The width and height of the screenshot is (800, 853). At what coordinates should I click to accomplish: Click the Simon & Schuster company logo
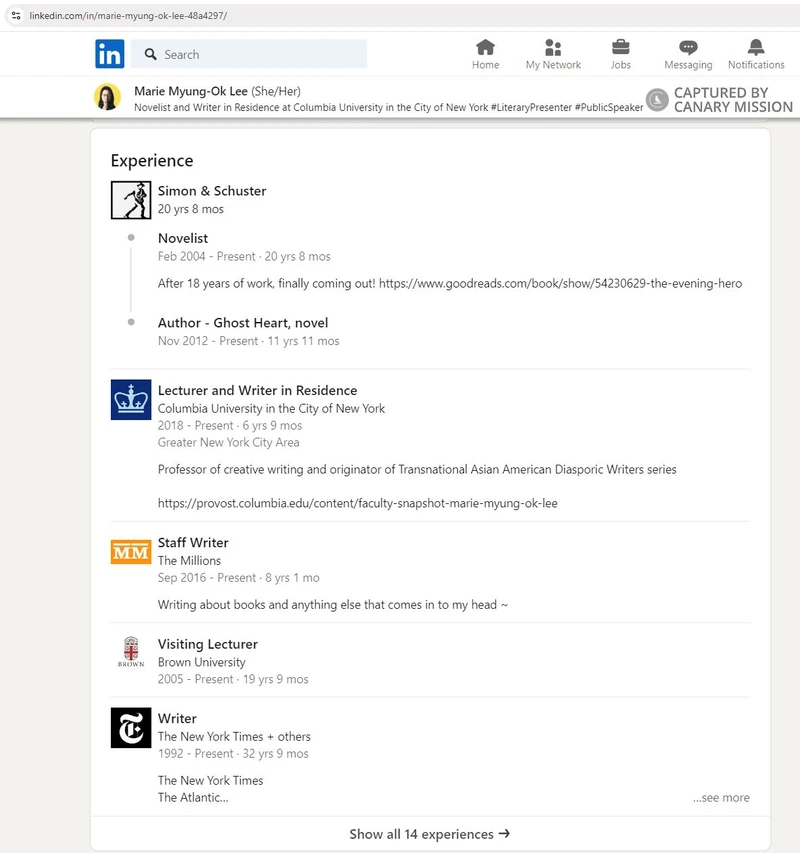(x=129, y=199)
